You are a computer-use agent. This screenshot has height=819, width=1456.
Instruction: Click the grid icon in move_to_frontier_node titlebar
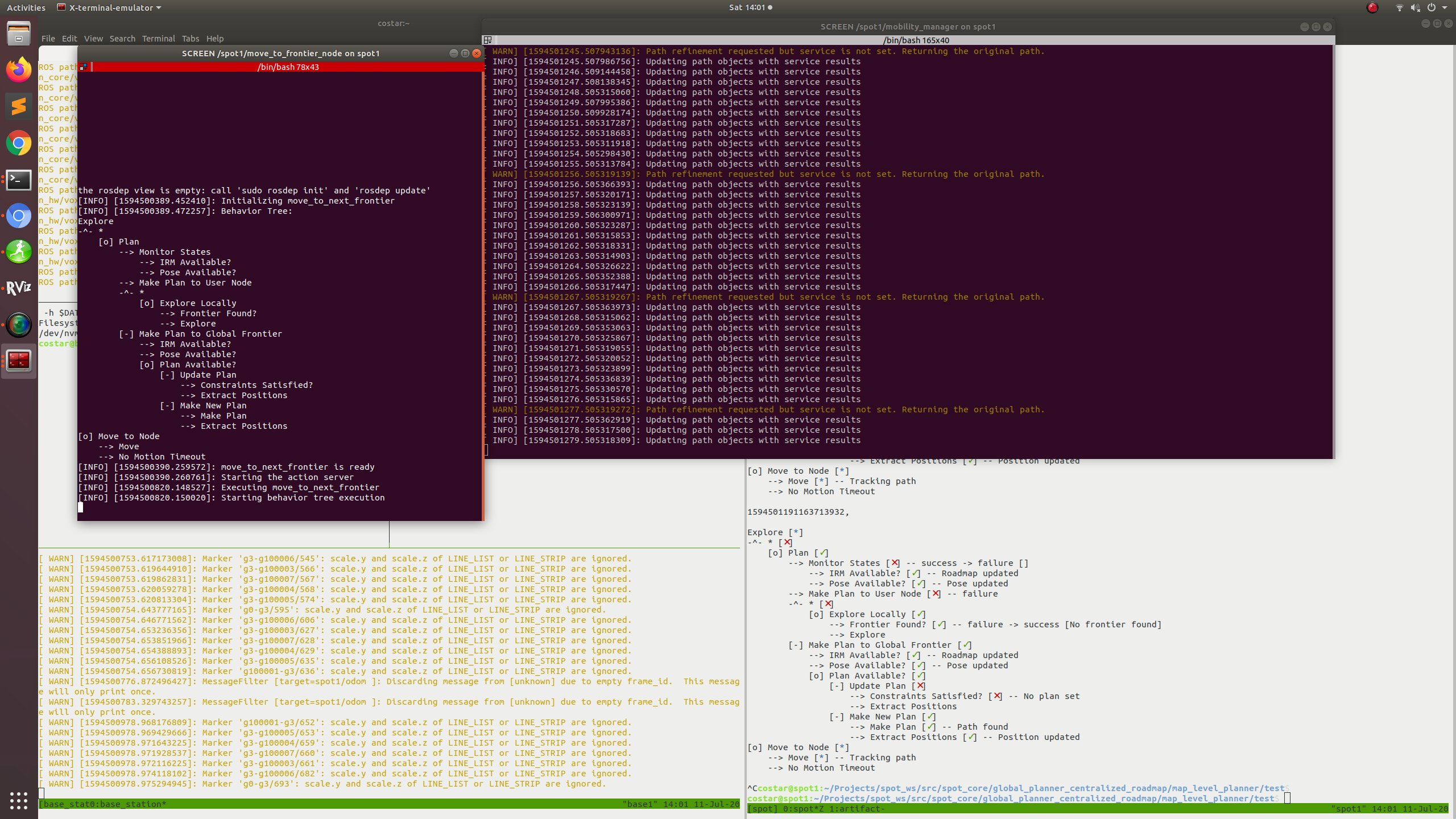point(84,67)
